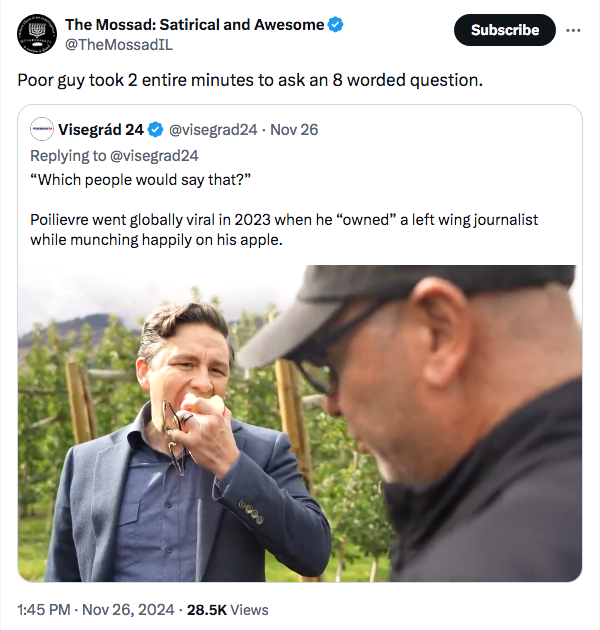Click the Visegrád 24 avatar logo
The image size is (600, 630).
(x=42, y=129)
